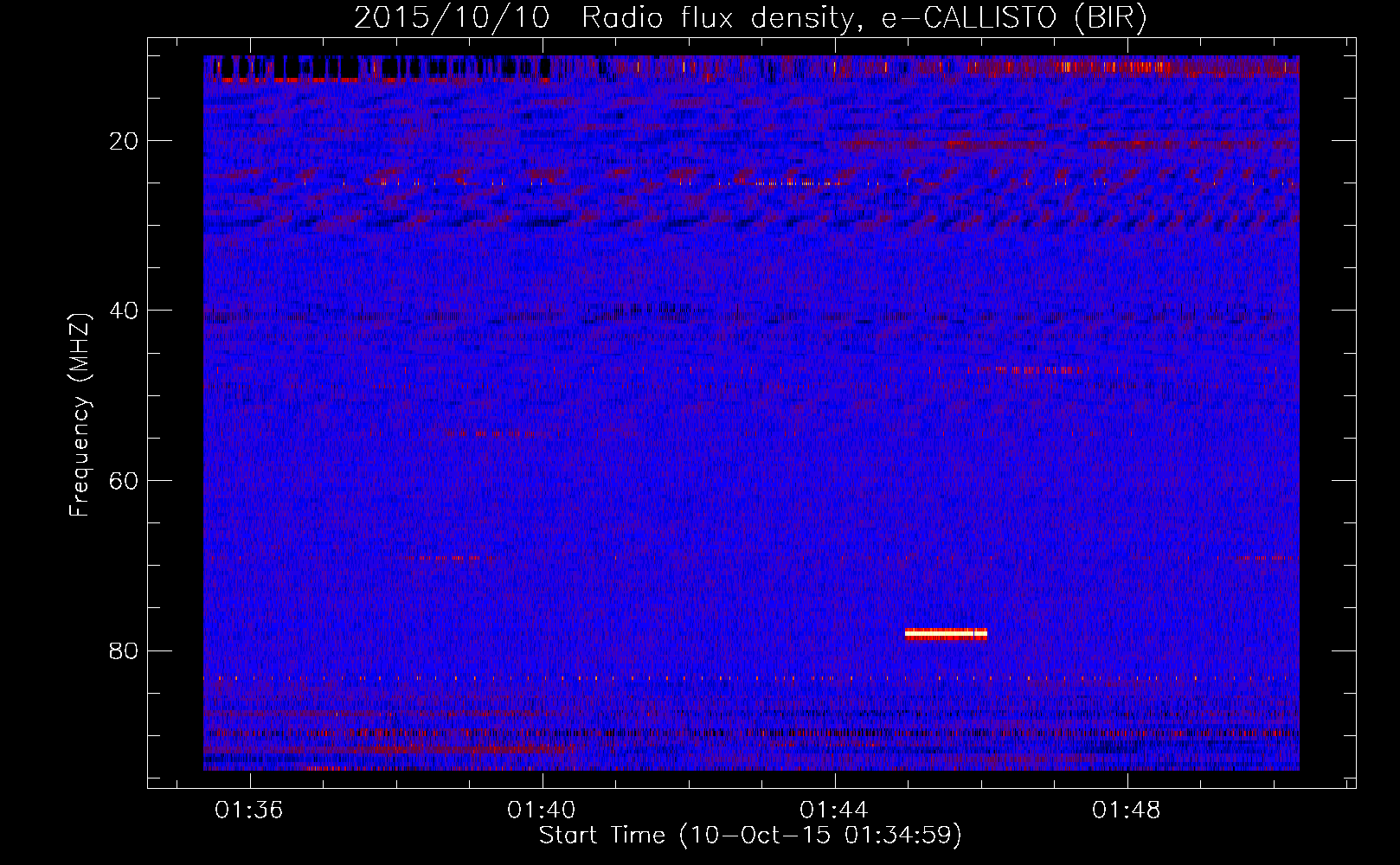Click the Frequency (MHZ) axis label
The image size is (1400, 865).
[x=80, y=414]
